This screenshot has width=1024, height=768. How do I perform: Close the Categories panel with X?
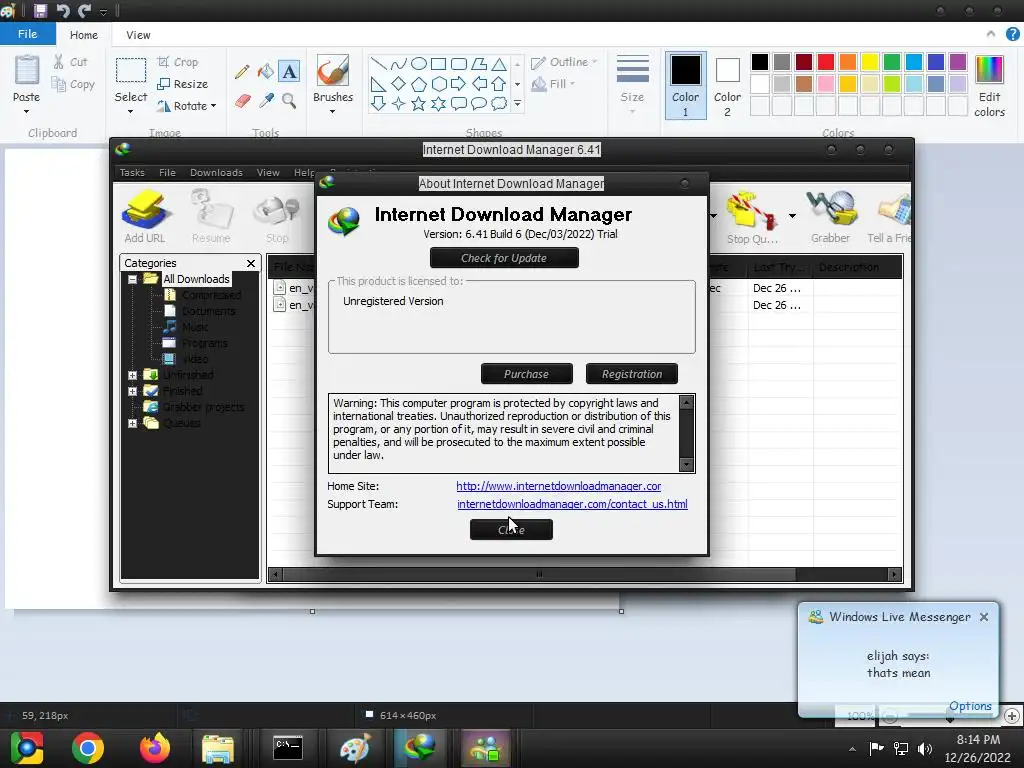251,263
